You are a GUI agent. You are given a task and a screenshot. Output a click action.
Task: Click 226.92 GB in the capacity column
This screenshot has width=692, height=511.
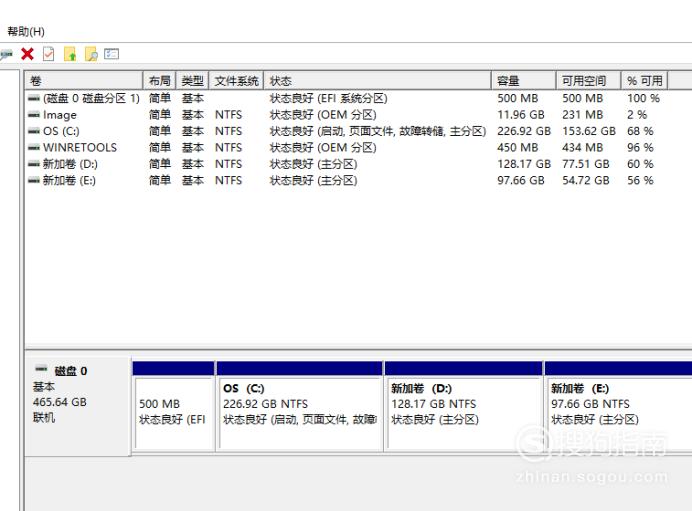point(524,131)
